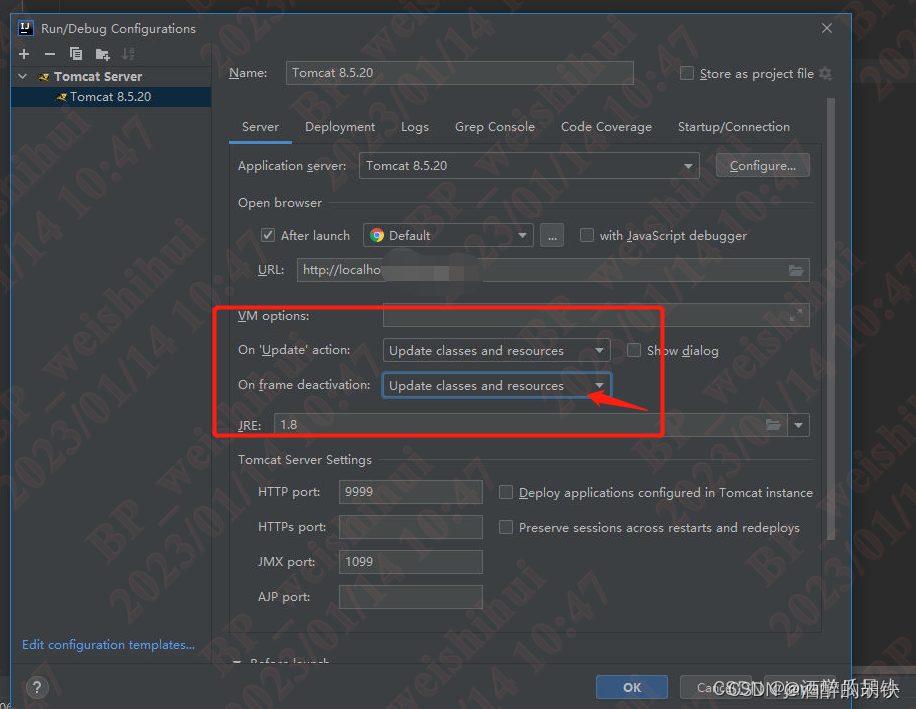The width and height of the screenshot is (916, 709).
Task: Click the Configure... button
Action: click(762, 166)
